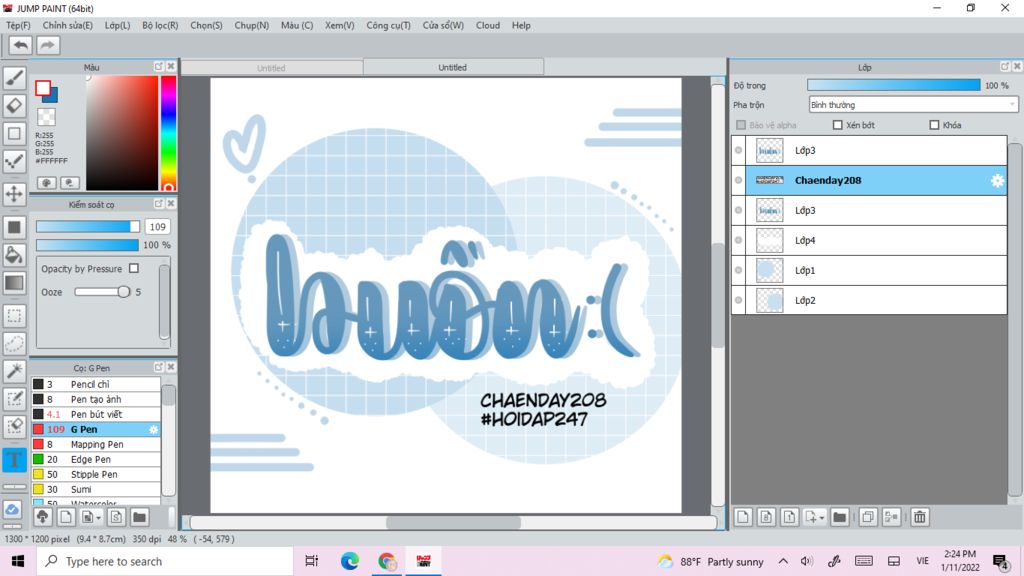Image resolution: width=1024 pixels, height=576 pixels.
Task: Add brush folder in brush panel
Action: 139,517
